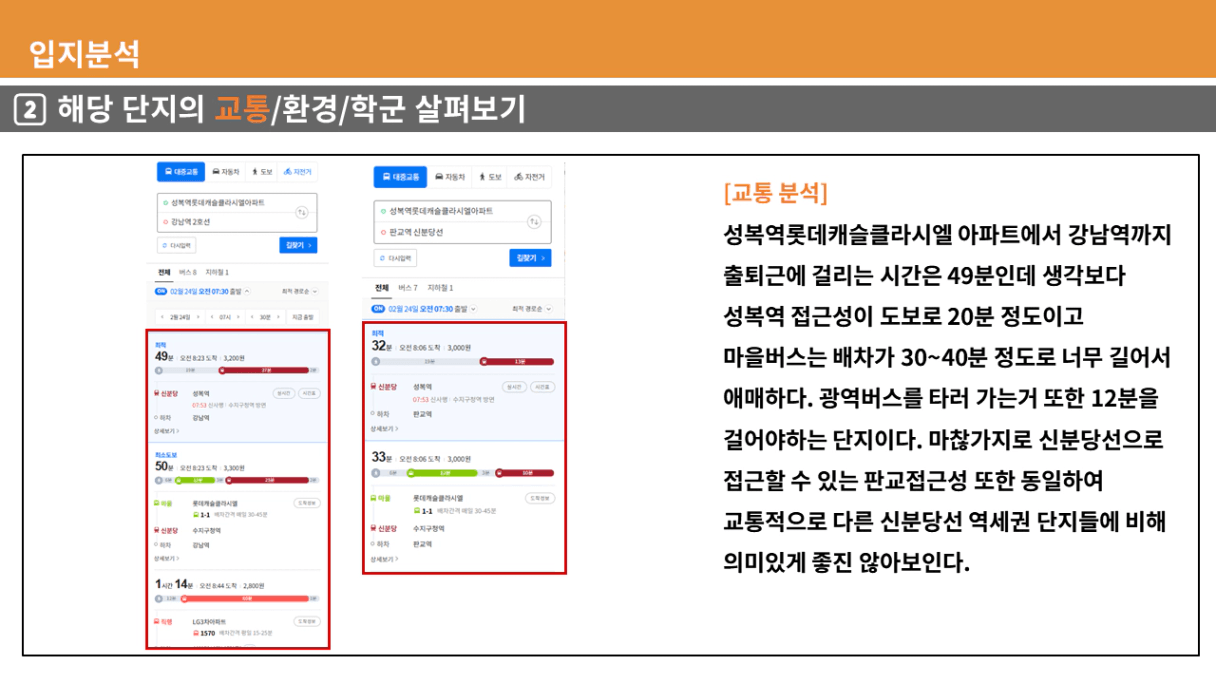The height and width of the screenshot is (684, 1216).
Task: Click 상세보기 under 50분 route
Action: [x=166, y=558]
